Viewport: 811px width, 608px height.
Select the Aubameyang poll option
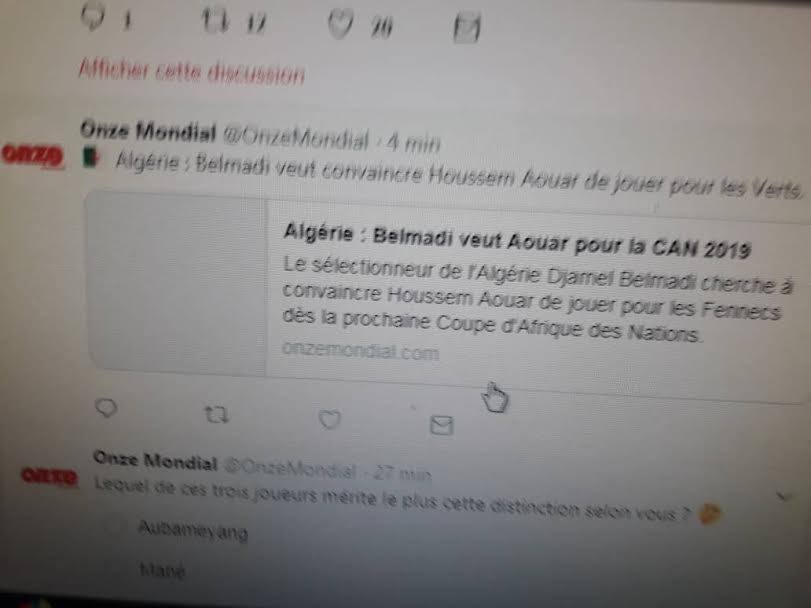point(193,530)
